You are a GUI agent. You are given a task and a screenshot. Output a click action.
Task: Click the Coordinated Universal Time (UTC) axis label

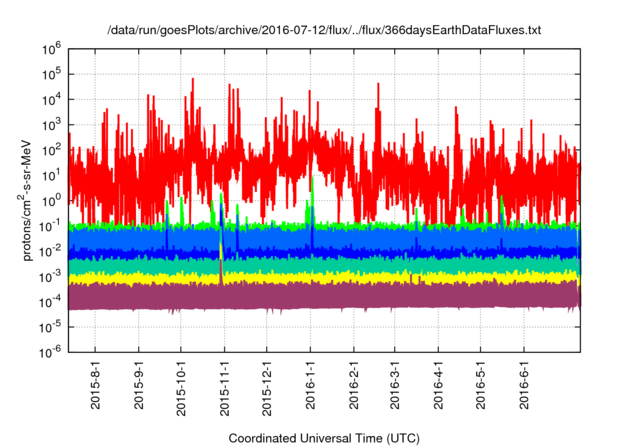pyautogui.click(x=324, y=438)
